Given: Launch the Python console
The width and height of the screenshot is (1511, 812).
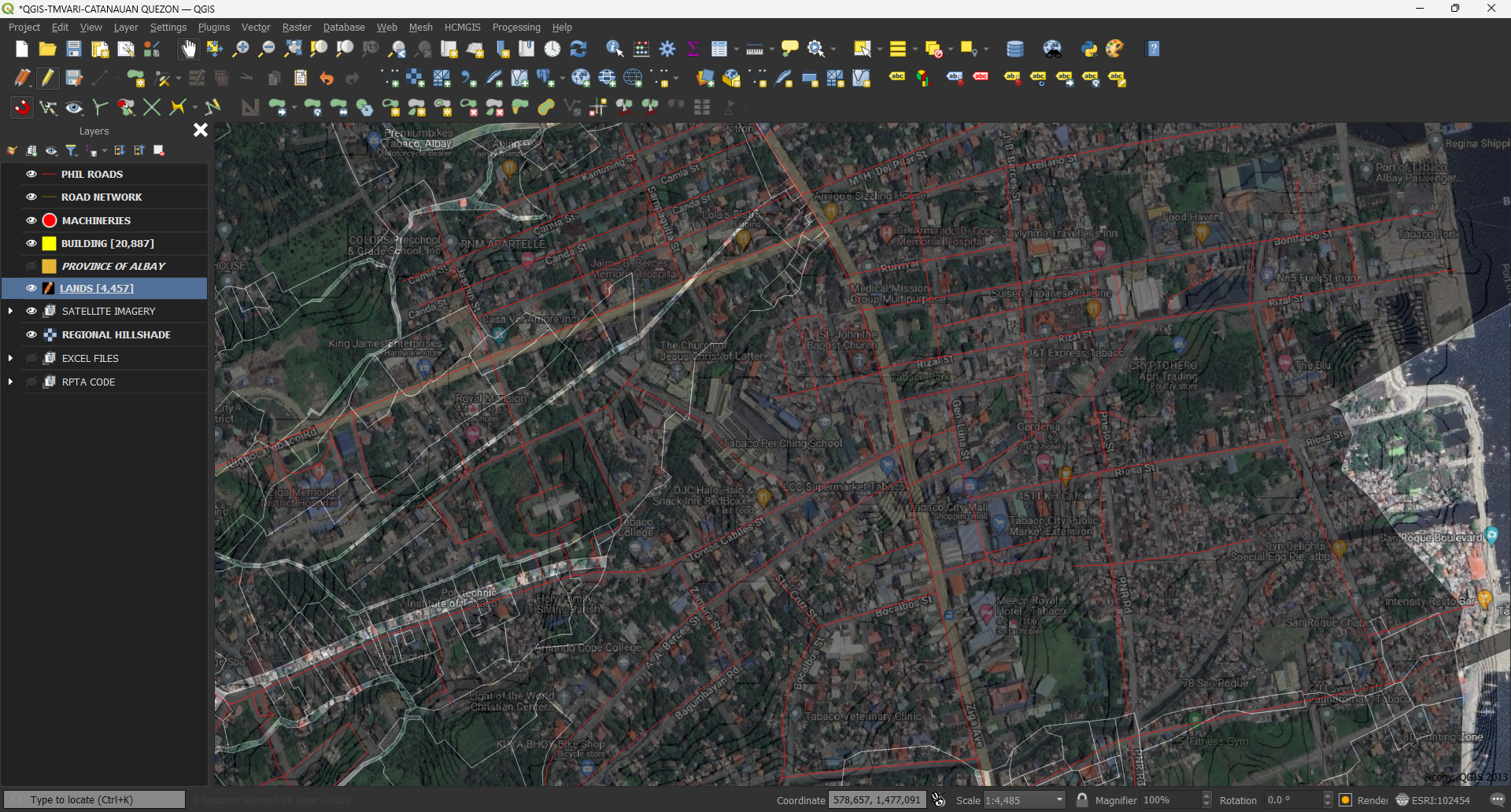Looking at the screenshot, I should click(1089, 49).
